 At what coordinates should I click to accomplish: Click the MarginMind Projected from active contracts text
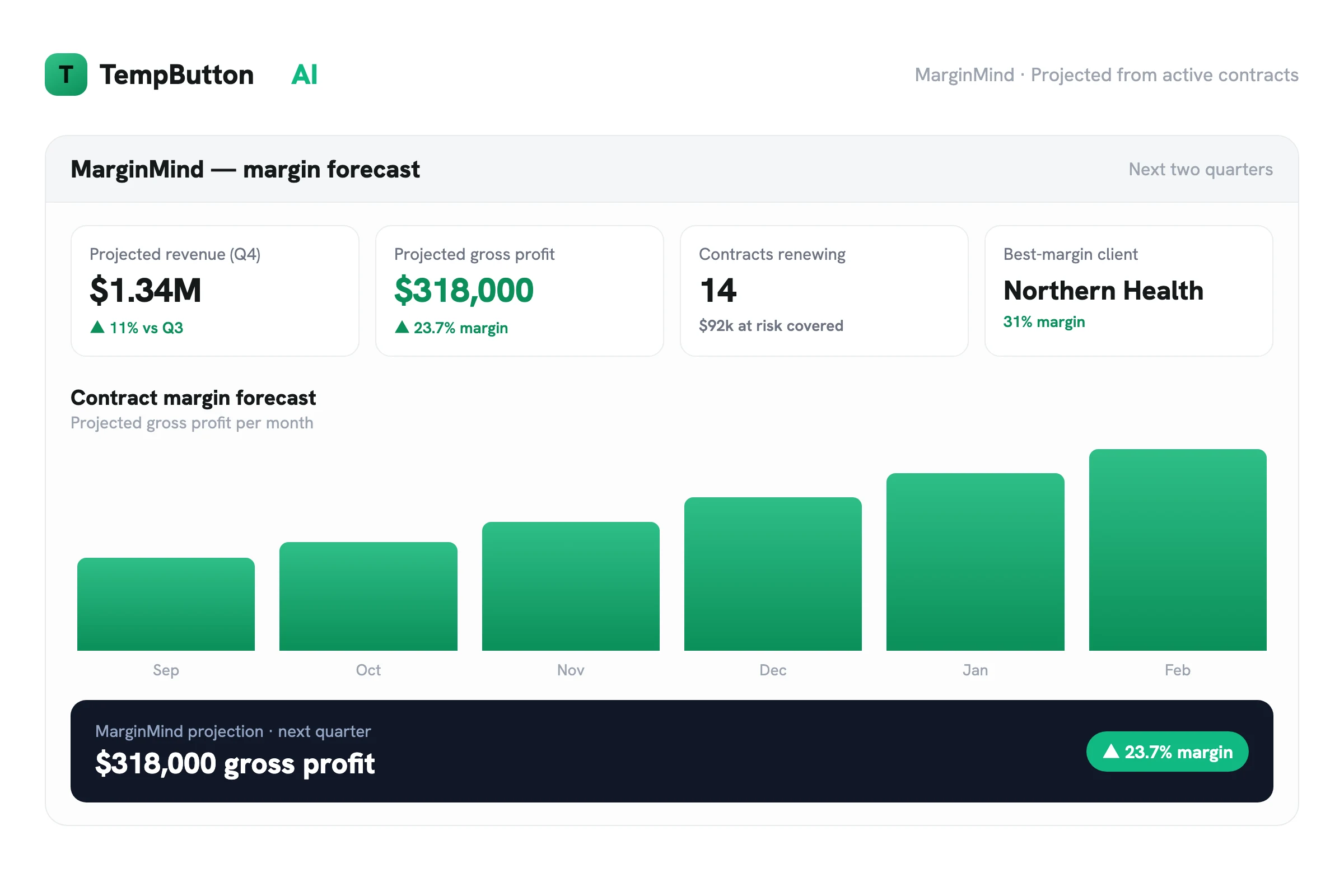(x=1107, y=75)
